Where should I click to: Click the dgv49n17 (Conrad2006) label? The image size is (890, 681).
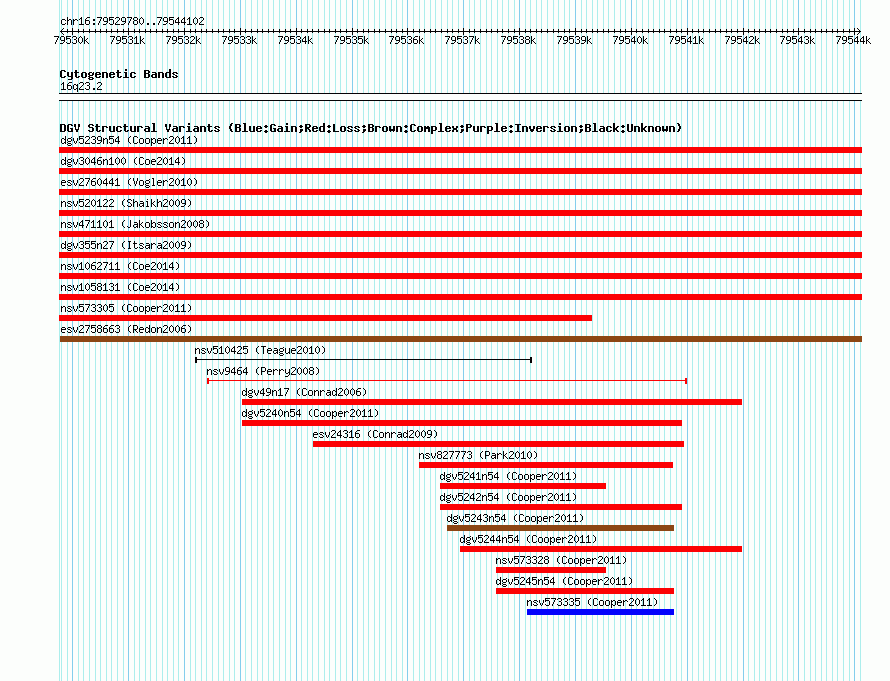click(304, 392)
